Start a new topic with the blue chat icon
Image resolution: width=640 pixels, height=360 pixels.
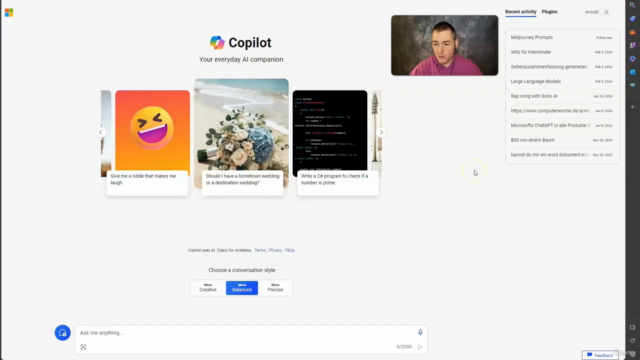click(x=62, y=333)
